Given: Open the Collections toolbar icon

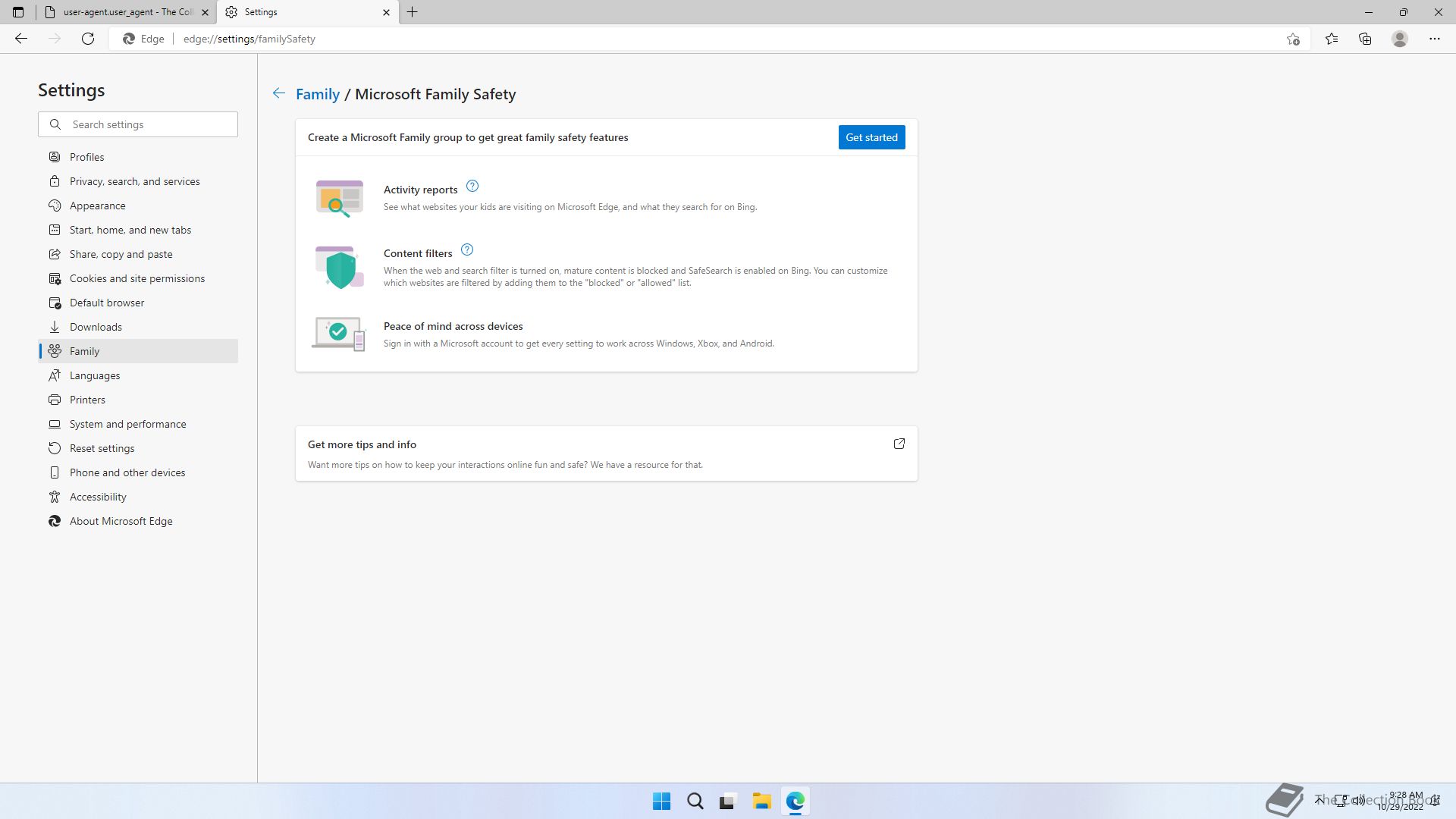Looking at the screenshot, I should point(1365,39).
